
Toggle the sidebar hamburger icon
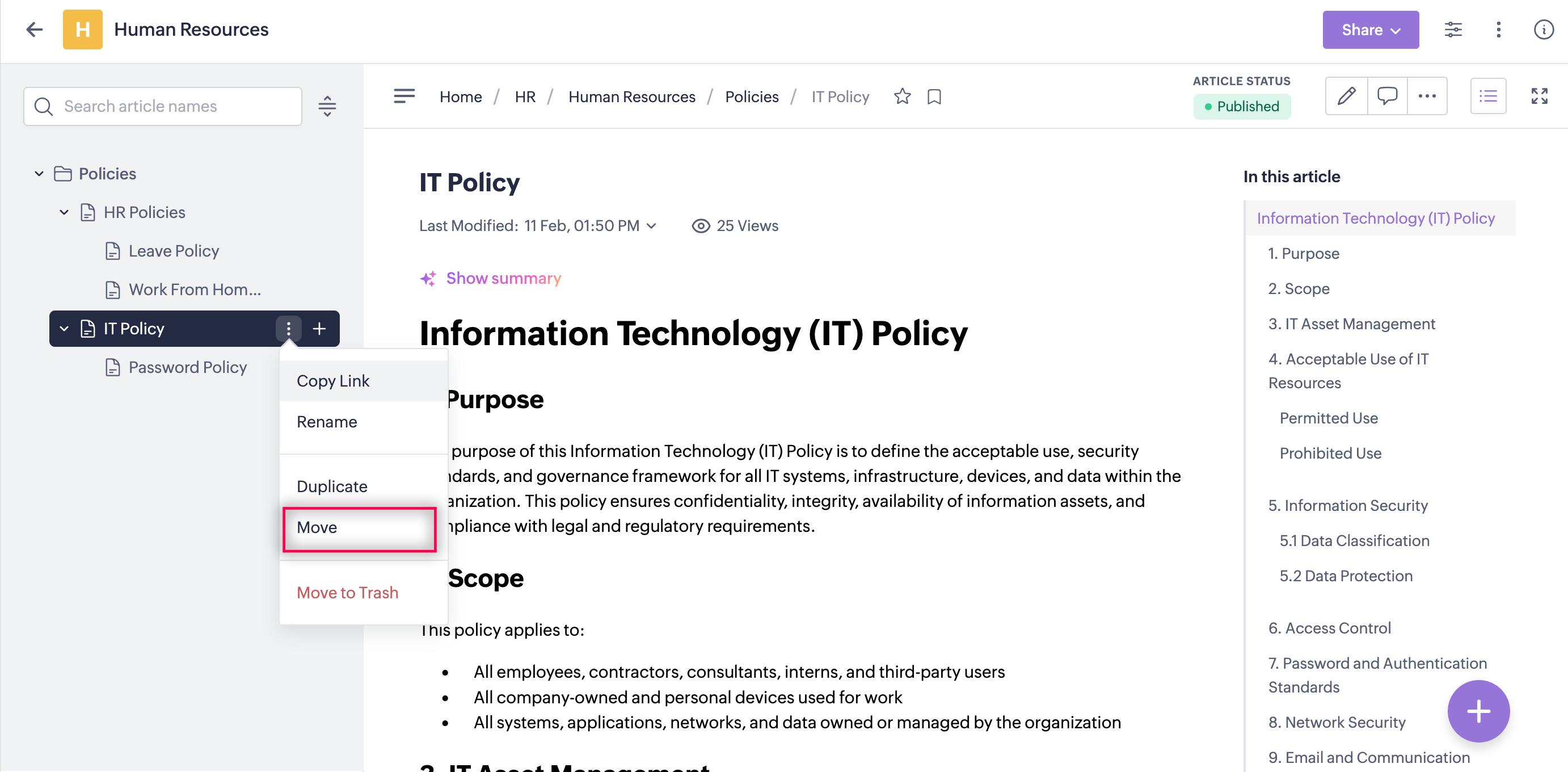point(404,96)
